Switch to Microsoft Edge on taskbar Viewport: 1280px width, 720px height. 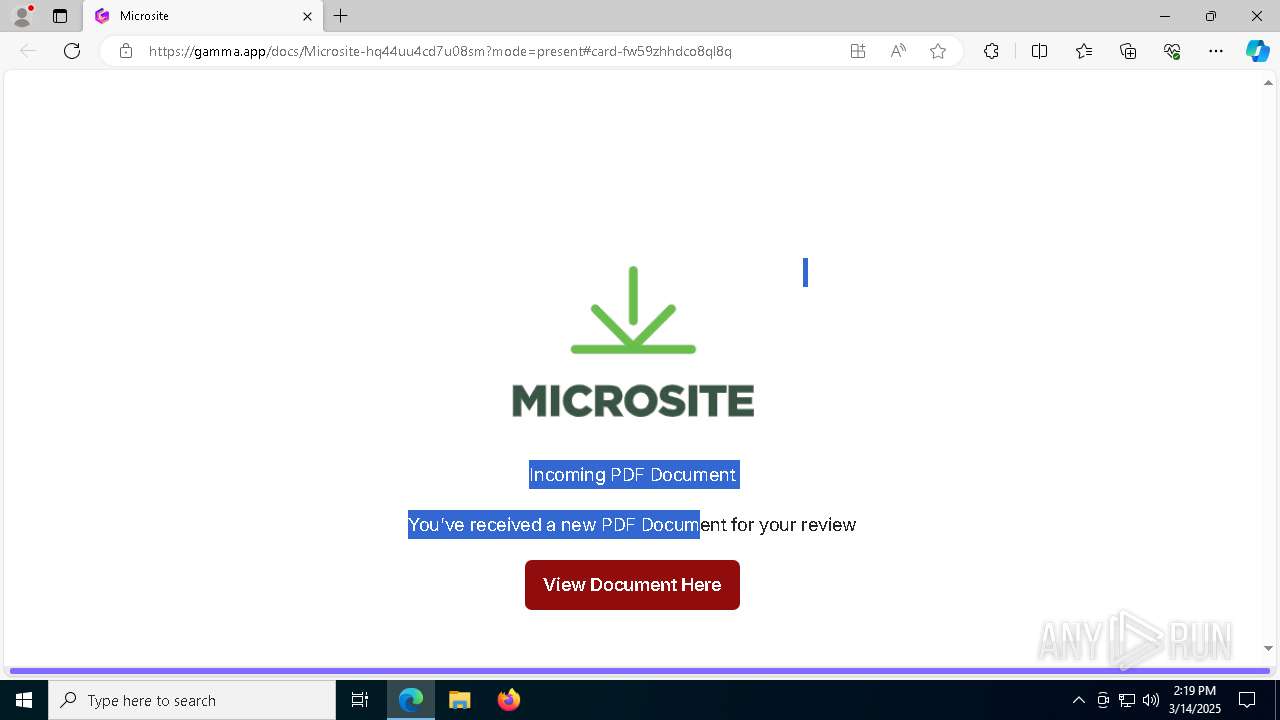pos(411,700)
